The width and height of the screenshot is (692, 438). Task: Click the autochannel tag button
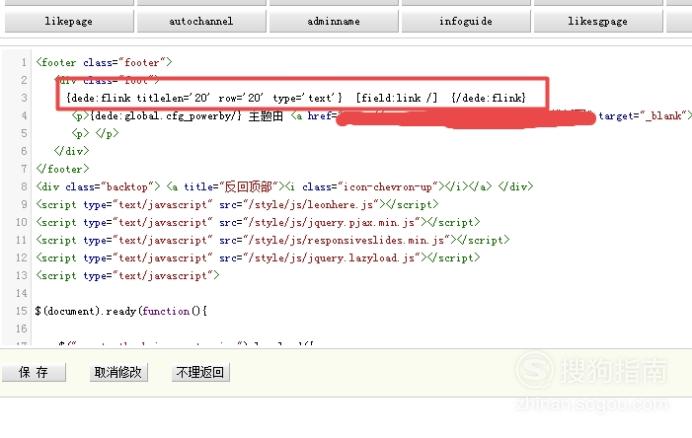[201, 21]
